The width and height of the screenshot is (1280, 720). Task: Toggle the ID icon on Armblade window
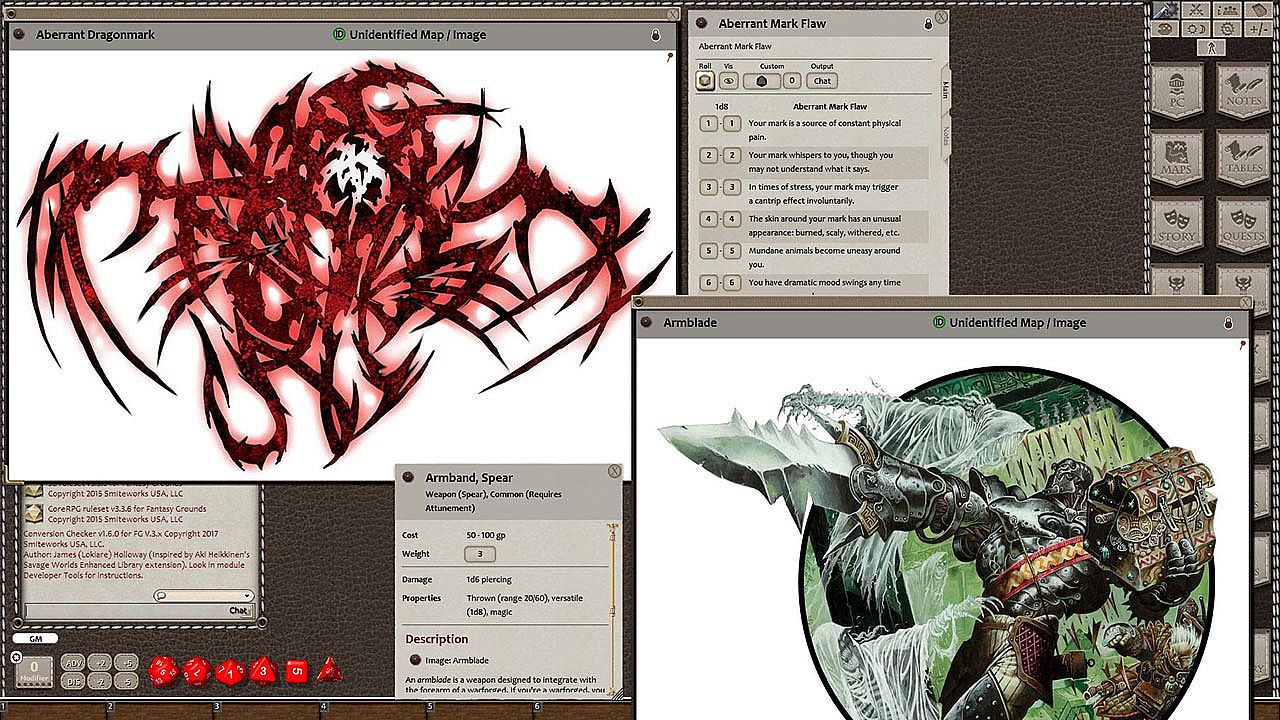pyautogui.click(x=939, y=322)
